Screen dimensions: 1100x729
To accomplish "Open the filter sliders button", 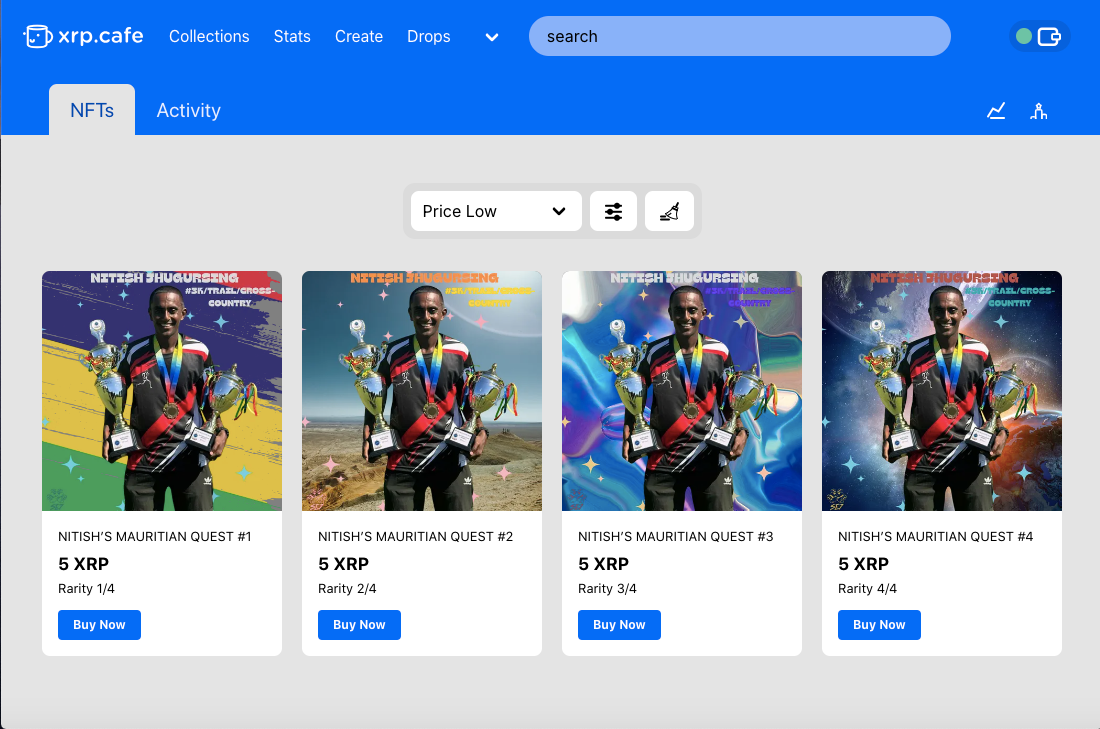I will (613, 211).
